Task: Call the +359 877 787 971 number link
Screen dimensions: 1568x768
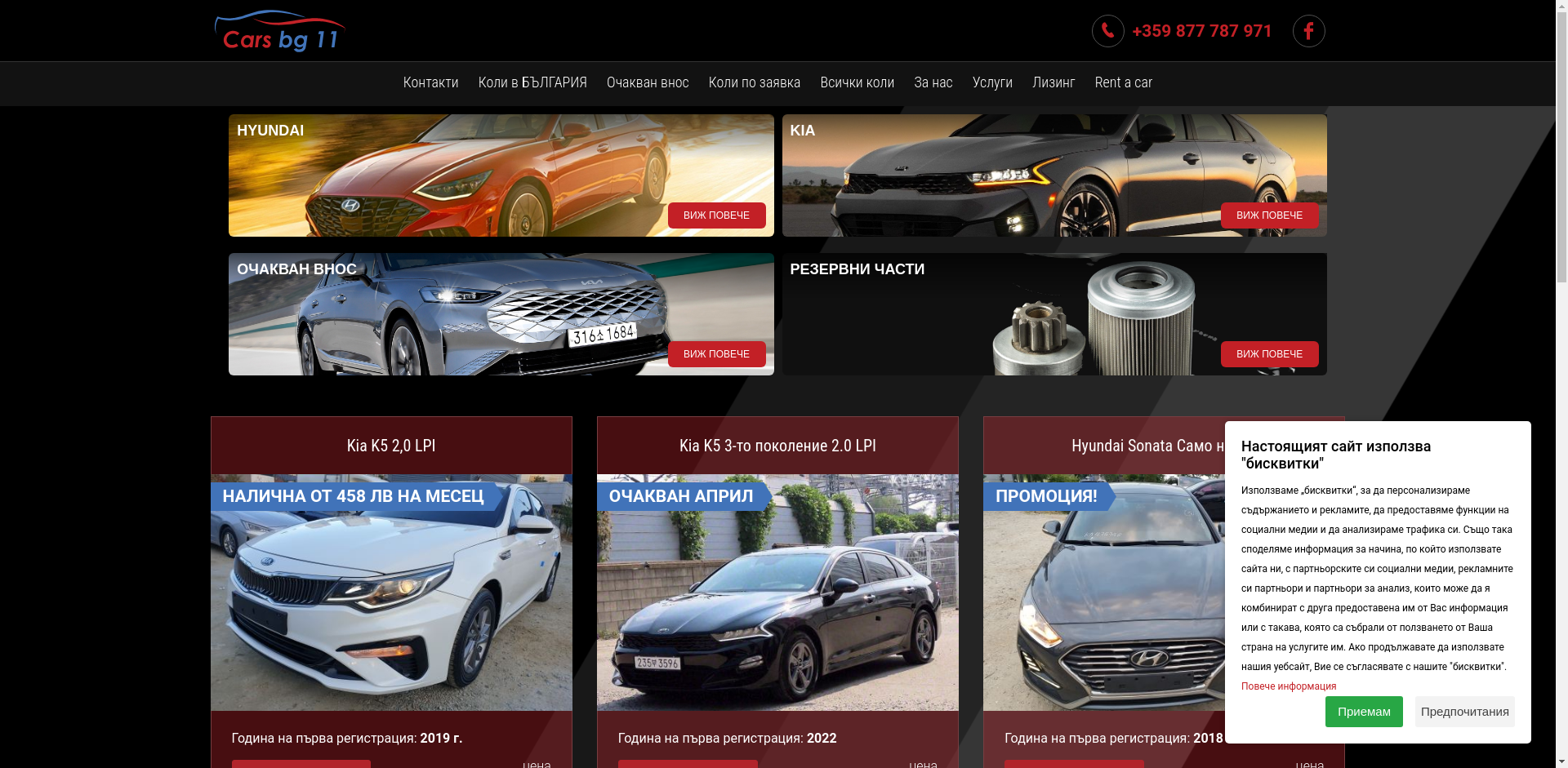Action: pos(1201,31)
